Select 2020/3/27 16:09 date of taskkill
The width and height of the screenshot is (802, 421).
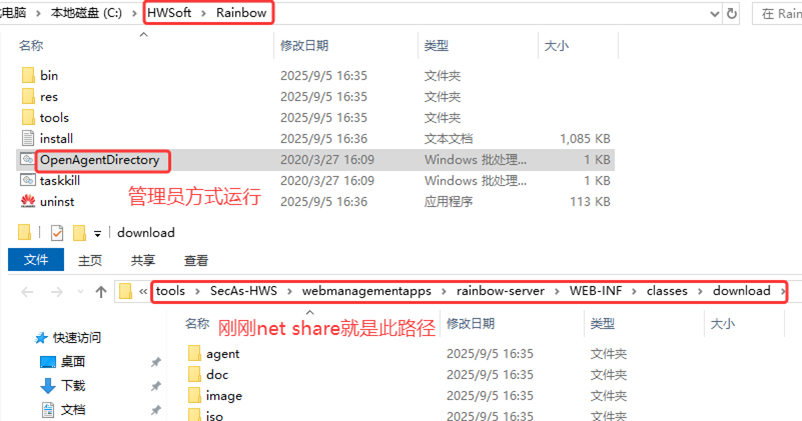(327, 181)
